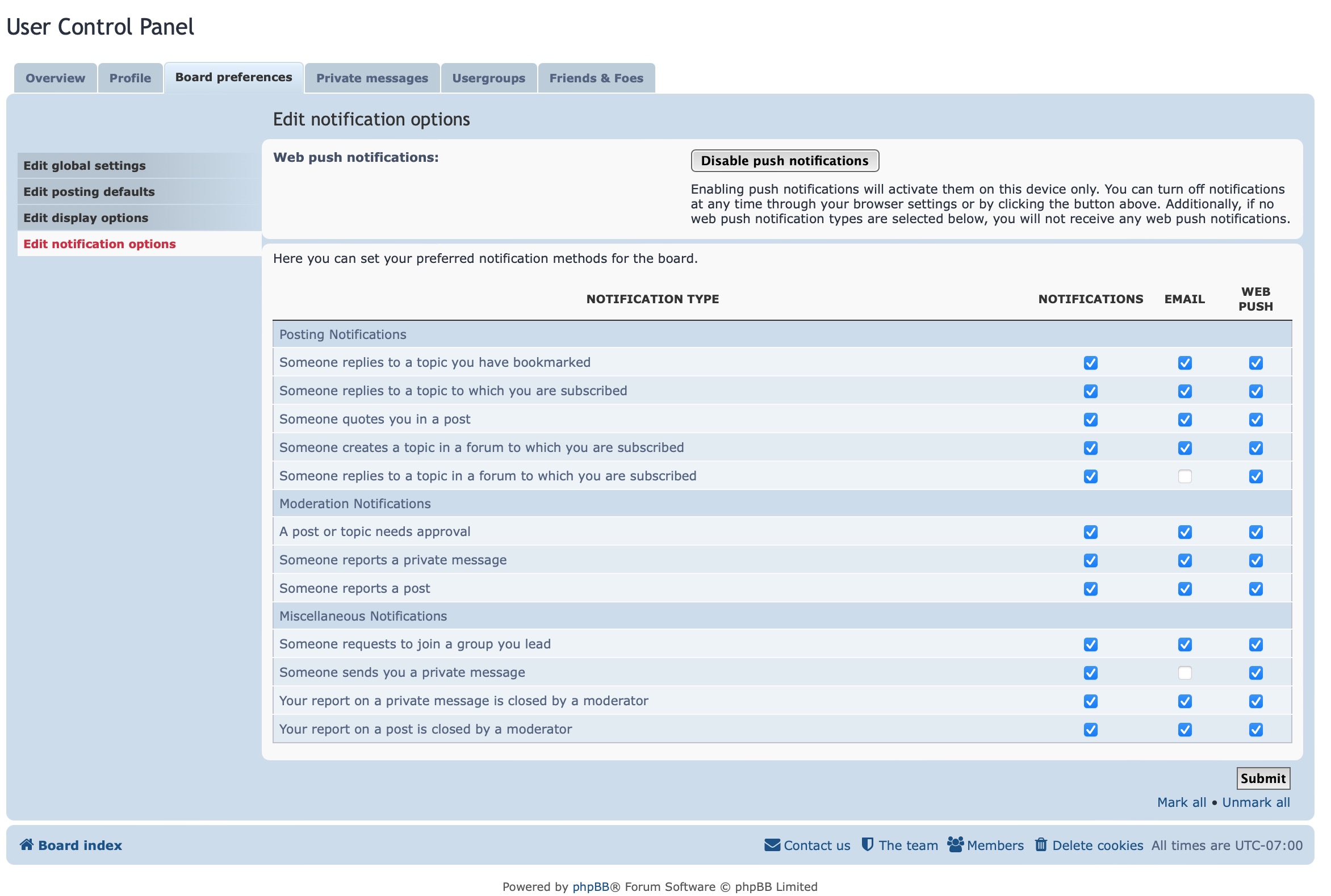Click the shield icon next to The team
This screenshot has width=1331, height=896.
tap(868, 844)
